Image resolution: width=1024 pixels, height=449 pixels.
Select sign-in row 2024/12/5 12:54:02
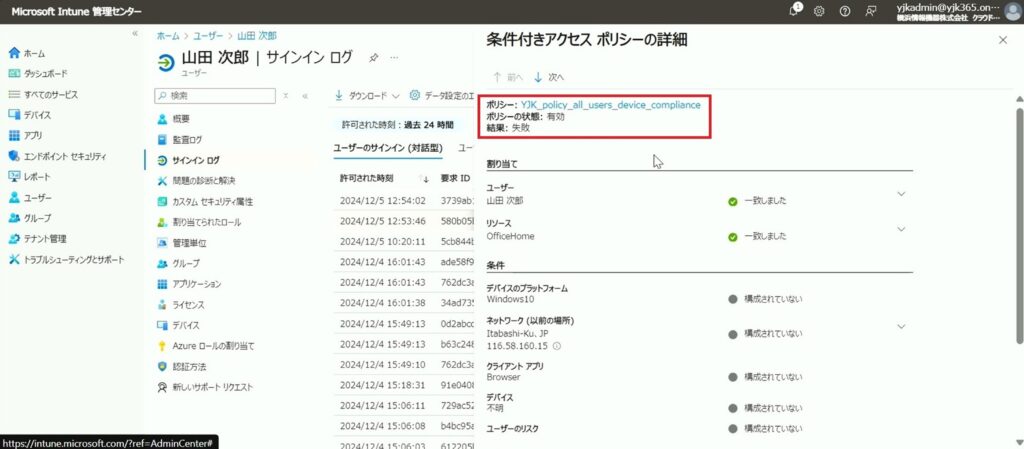coord(383,201)
